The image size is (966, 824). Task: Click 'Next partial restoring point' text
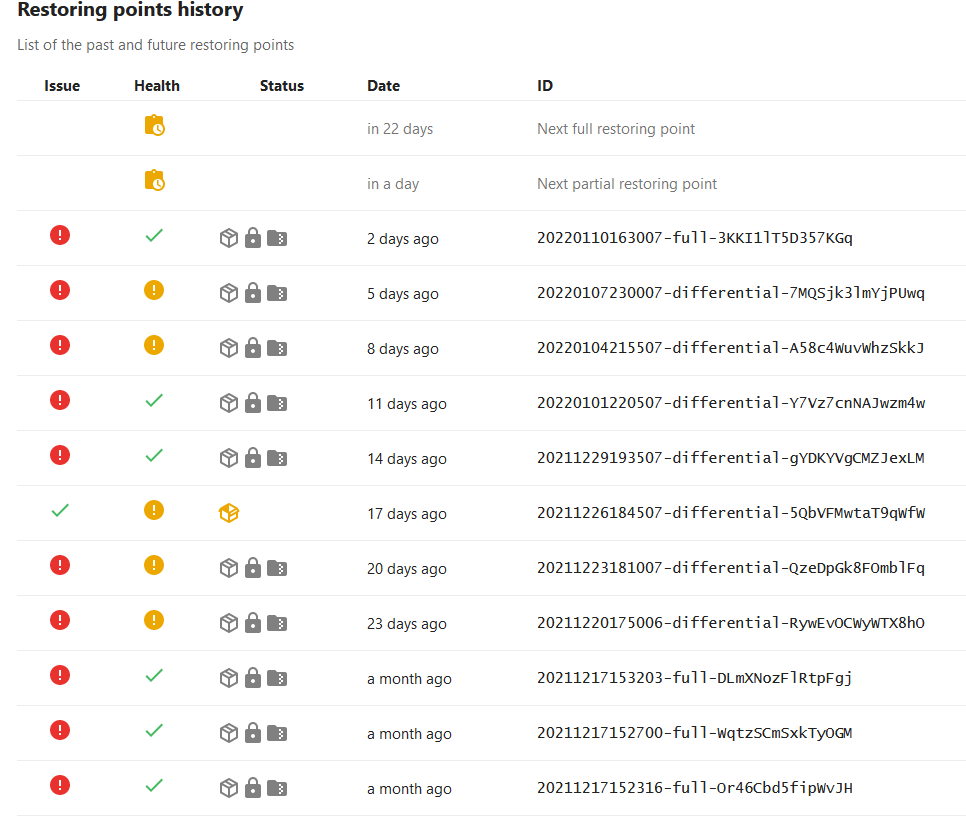(627, 184)
